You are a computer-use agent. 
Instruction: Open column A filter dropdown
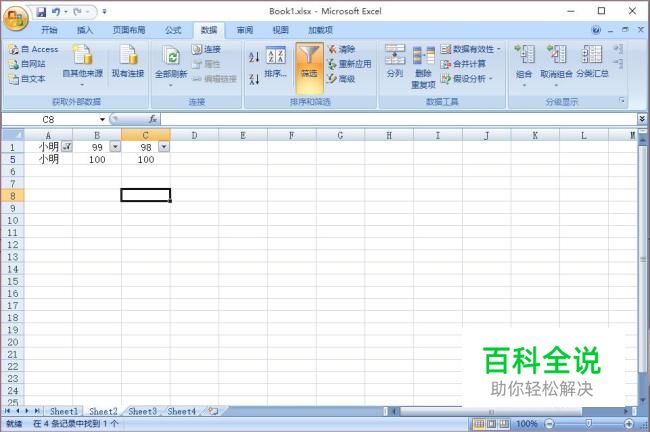pyautogui.click(x=67, y=147)
